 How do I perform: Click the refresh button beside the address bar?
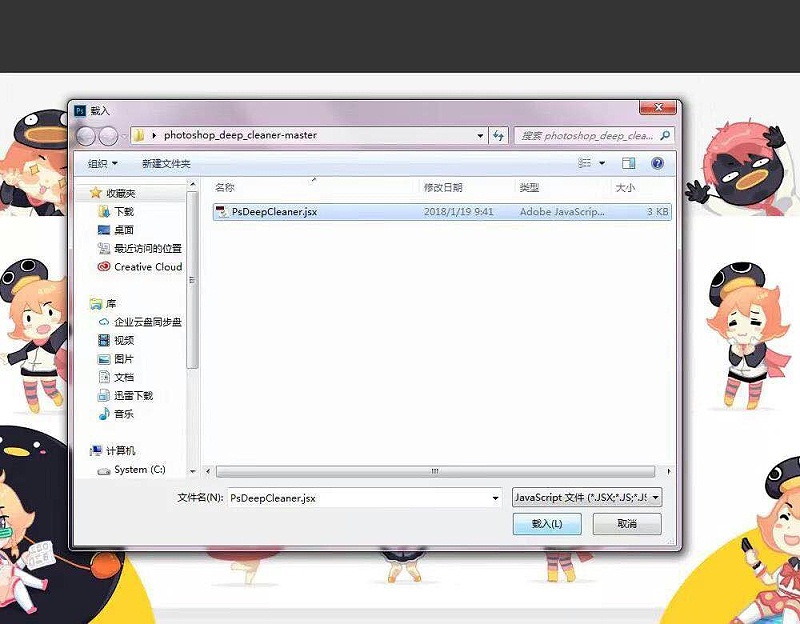click(x=499, y=136)
